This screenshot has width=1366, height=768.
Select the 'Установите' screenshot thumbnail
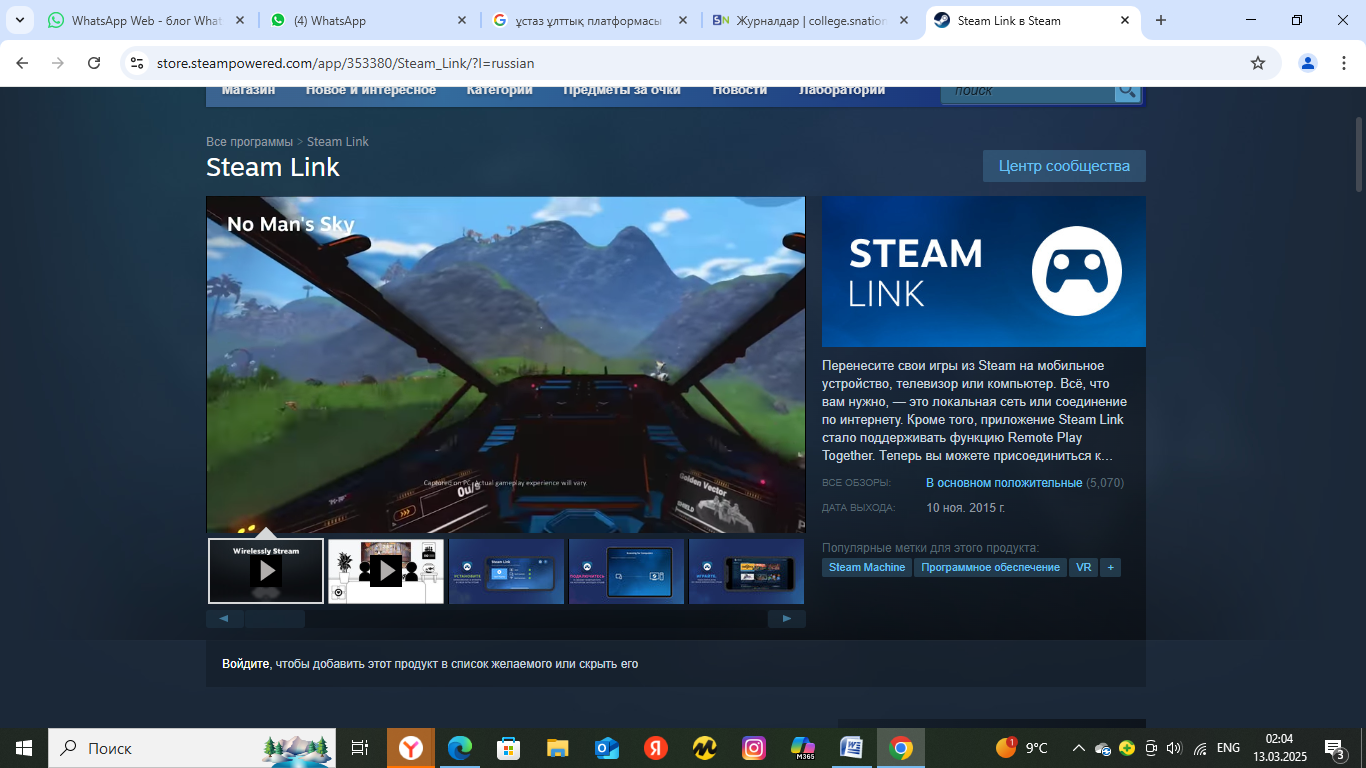pyautogui.click(x=506, y=571)
